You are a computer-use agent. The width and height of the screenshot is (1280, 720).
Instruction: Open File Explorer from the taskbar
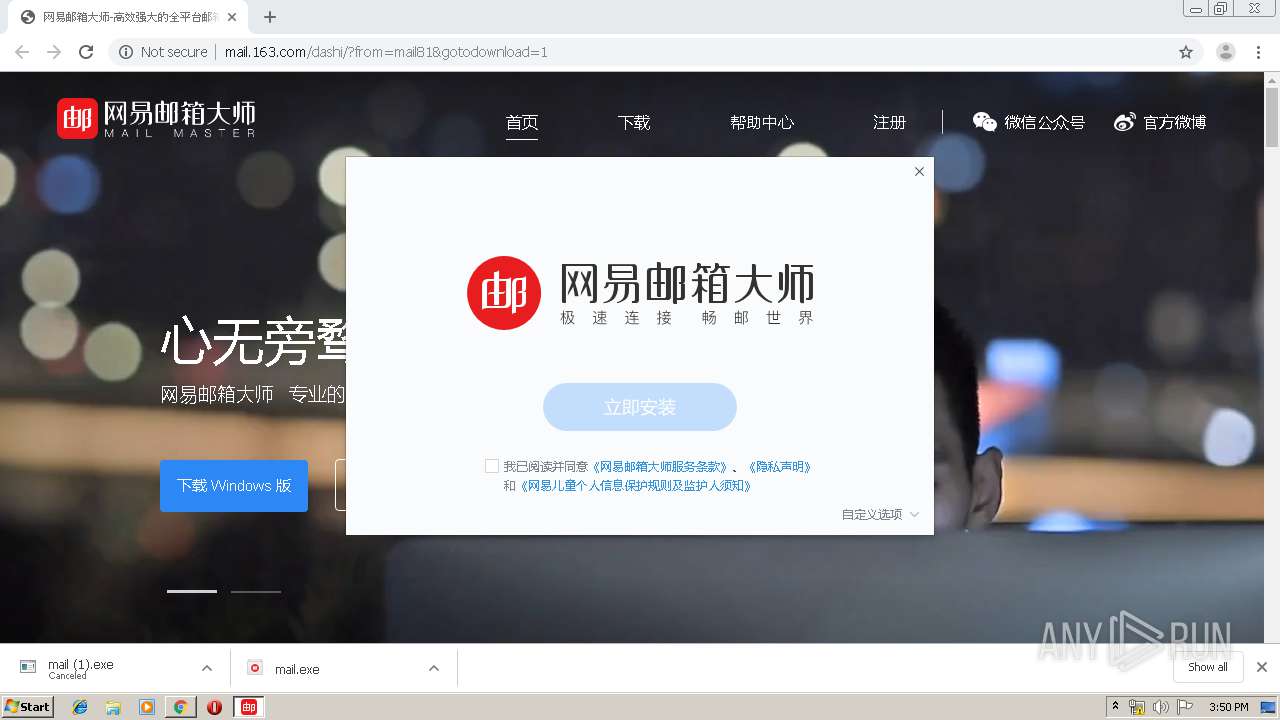tap(113, 707)
